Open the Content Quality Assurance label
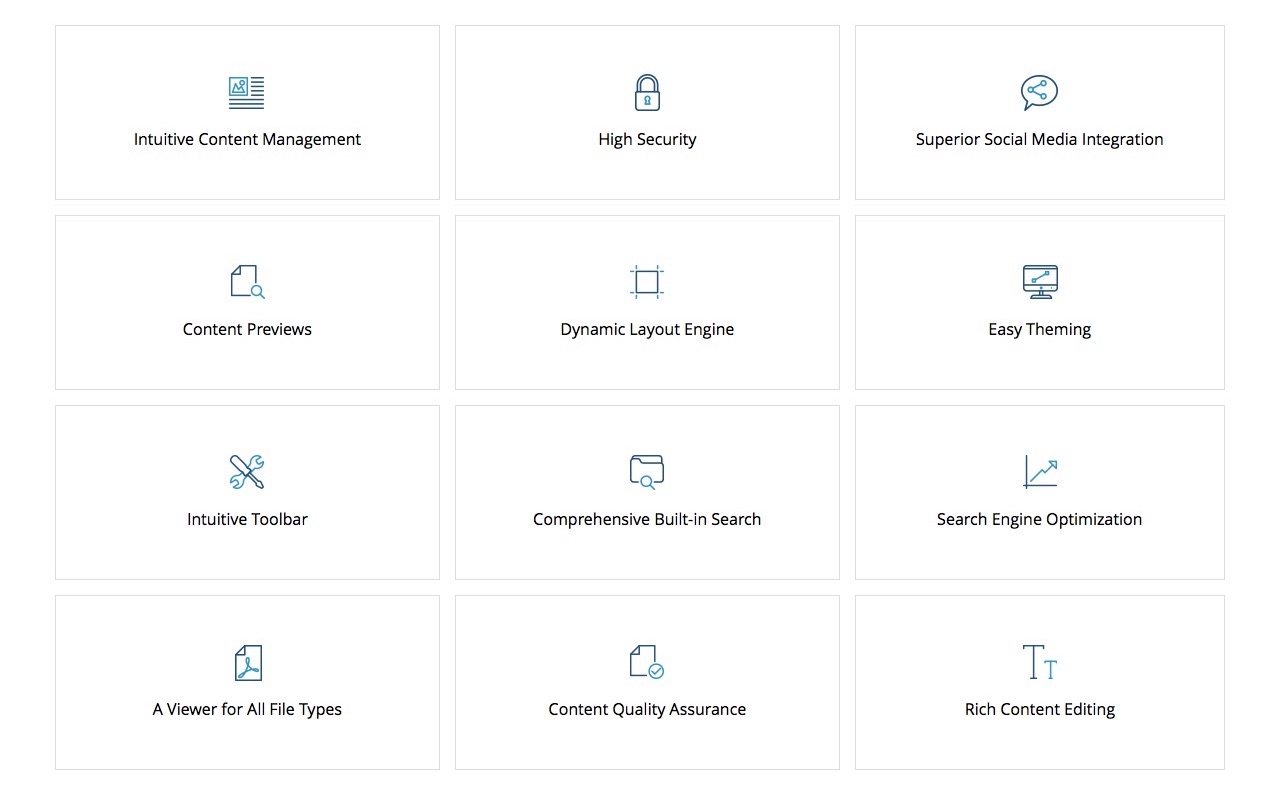This screenshot has height=789, width=1280. [647, 710]
